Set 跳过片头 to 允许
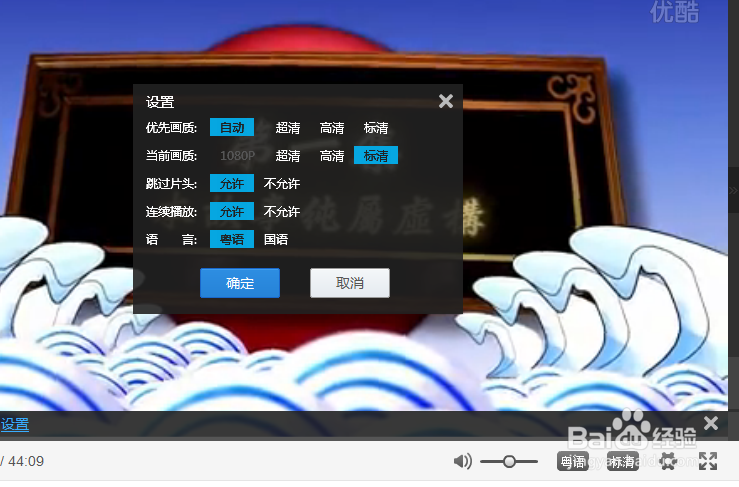This screenshot has width=739, height=487. (x=232, y=183)
